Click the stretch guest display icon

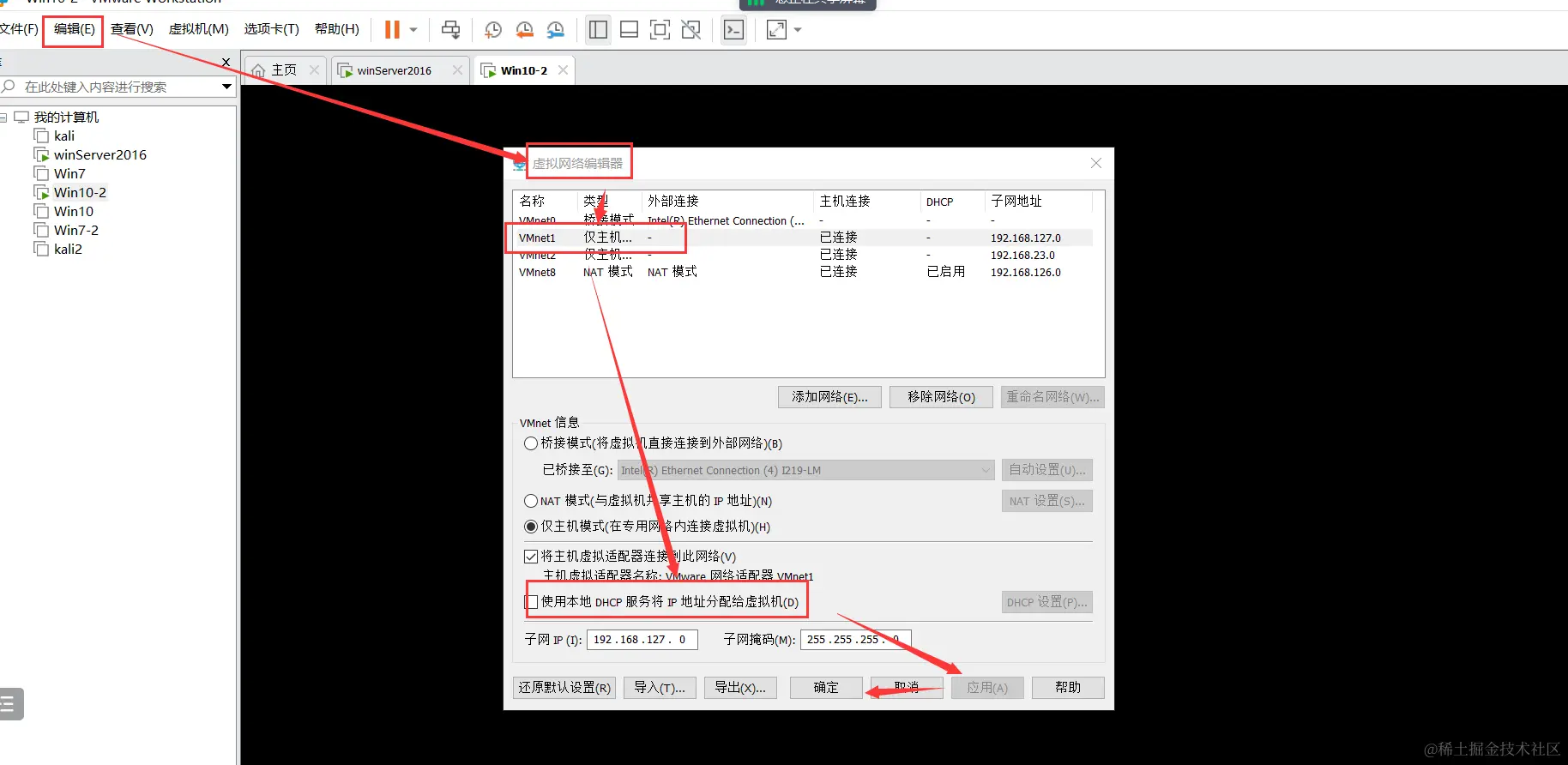coord(776,30)
